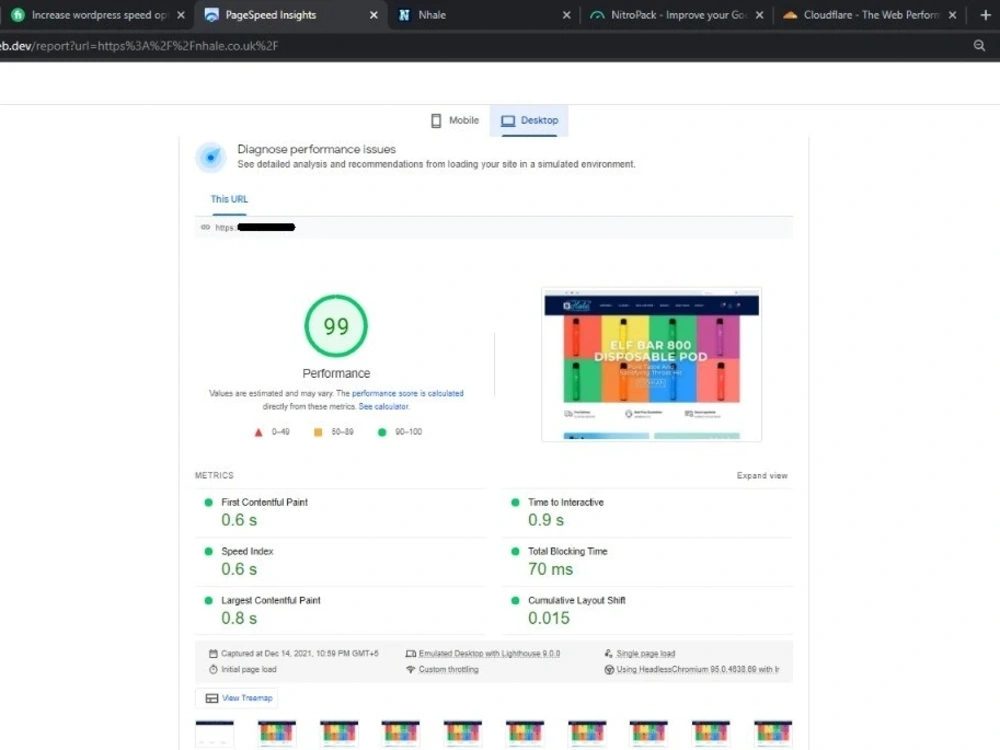Click the Speed Index metric label
Viewport: 1000px width, 750px height.
click(247, 552)
